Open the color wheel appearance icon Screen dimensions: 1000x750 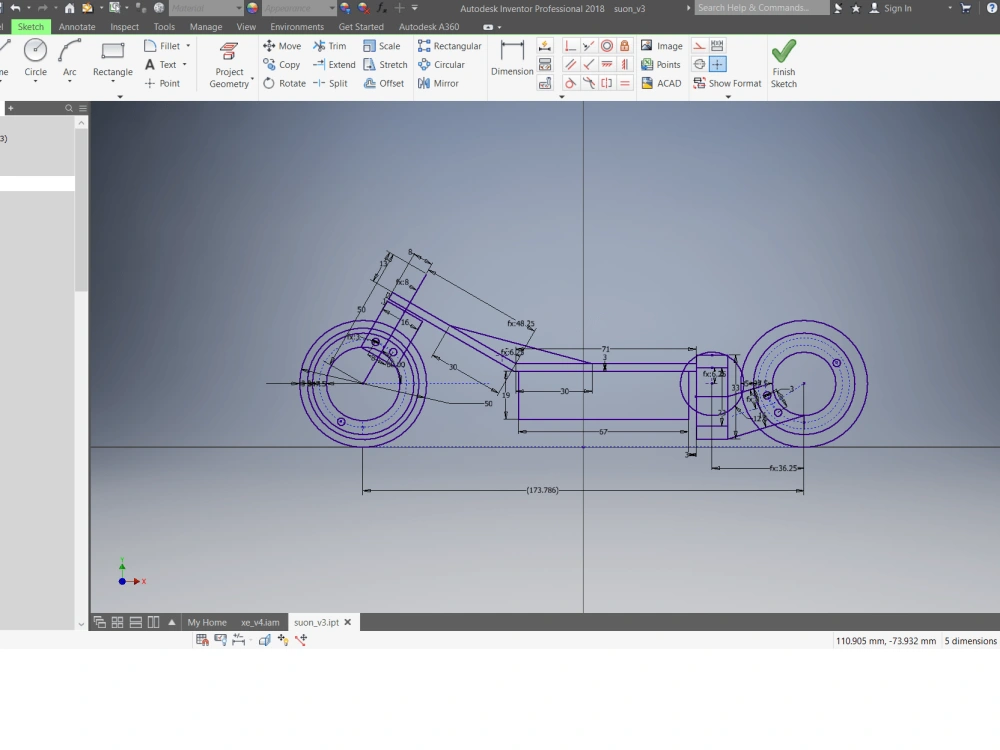tap(253, 8)
